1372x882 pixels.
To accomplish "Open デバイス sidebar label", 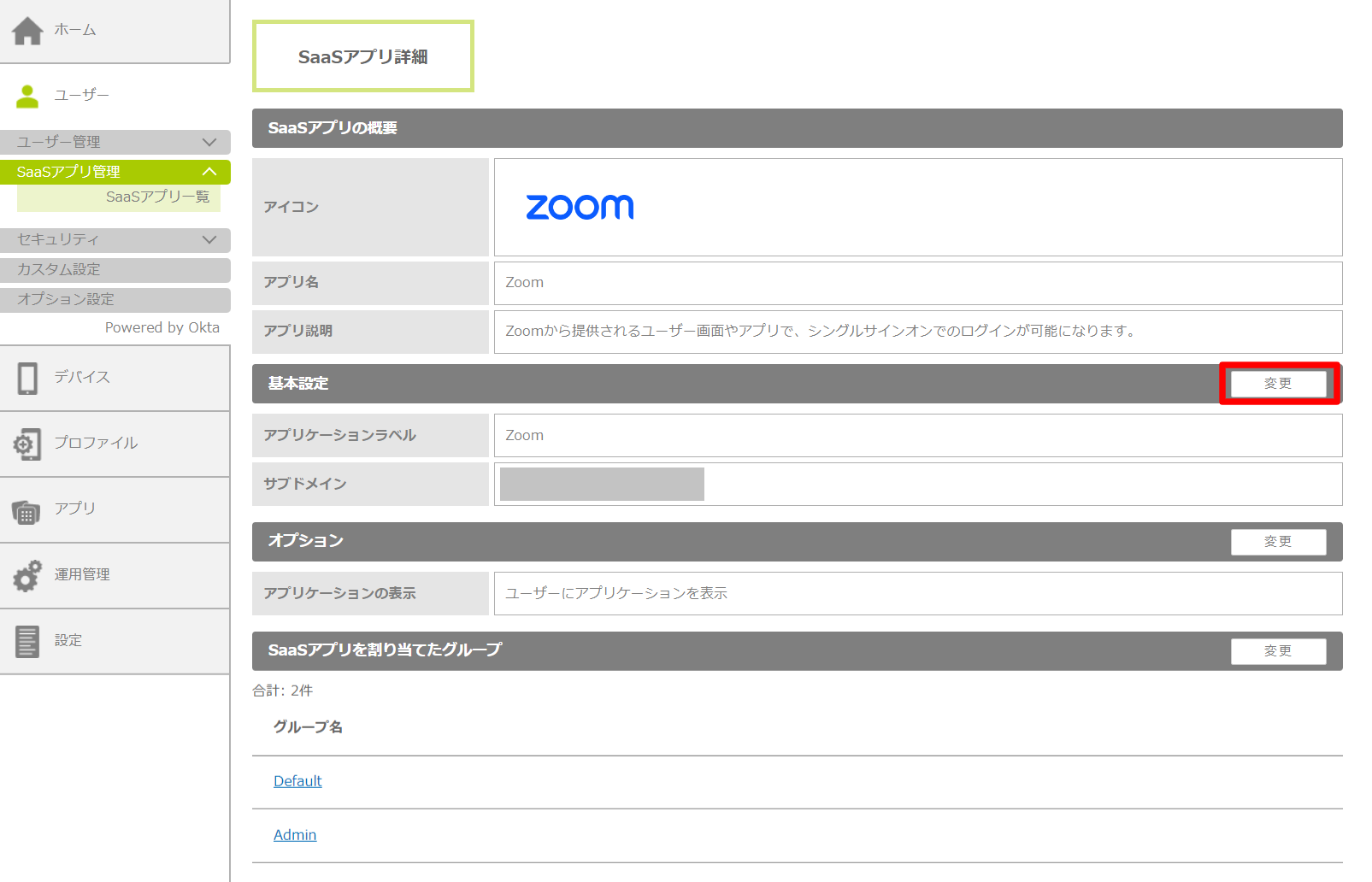I will [82, 377].
